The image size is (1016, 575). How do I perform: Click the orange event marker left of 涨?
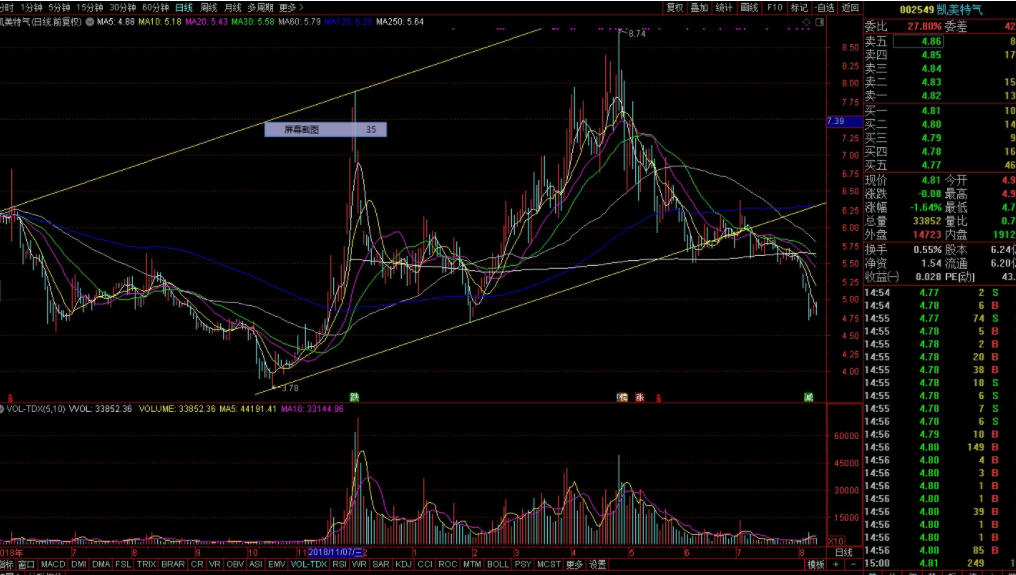click(x=622, y=397)
